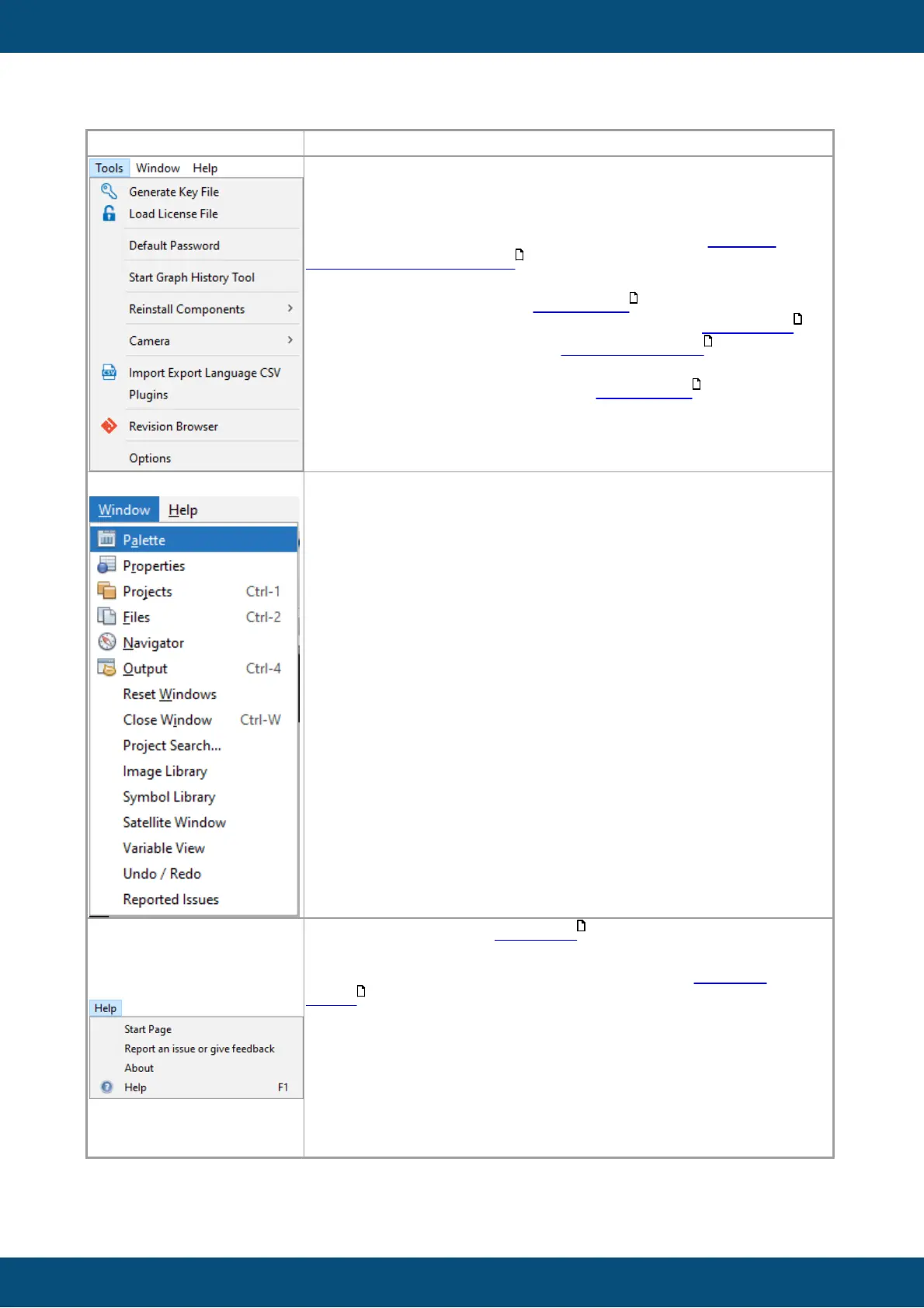Click the Projects folder icon
Viewport: 924px width, 1308px height.
pos(106,590)
